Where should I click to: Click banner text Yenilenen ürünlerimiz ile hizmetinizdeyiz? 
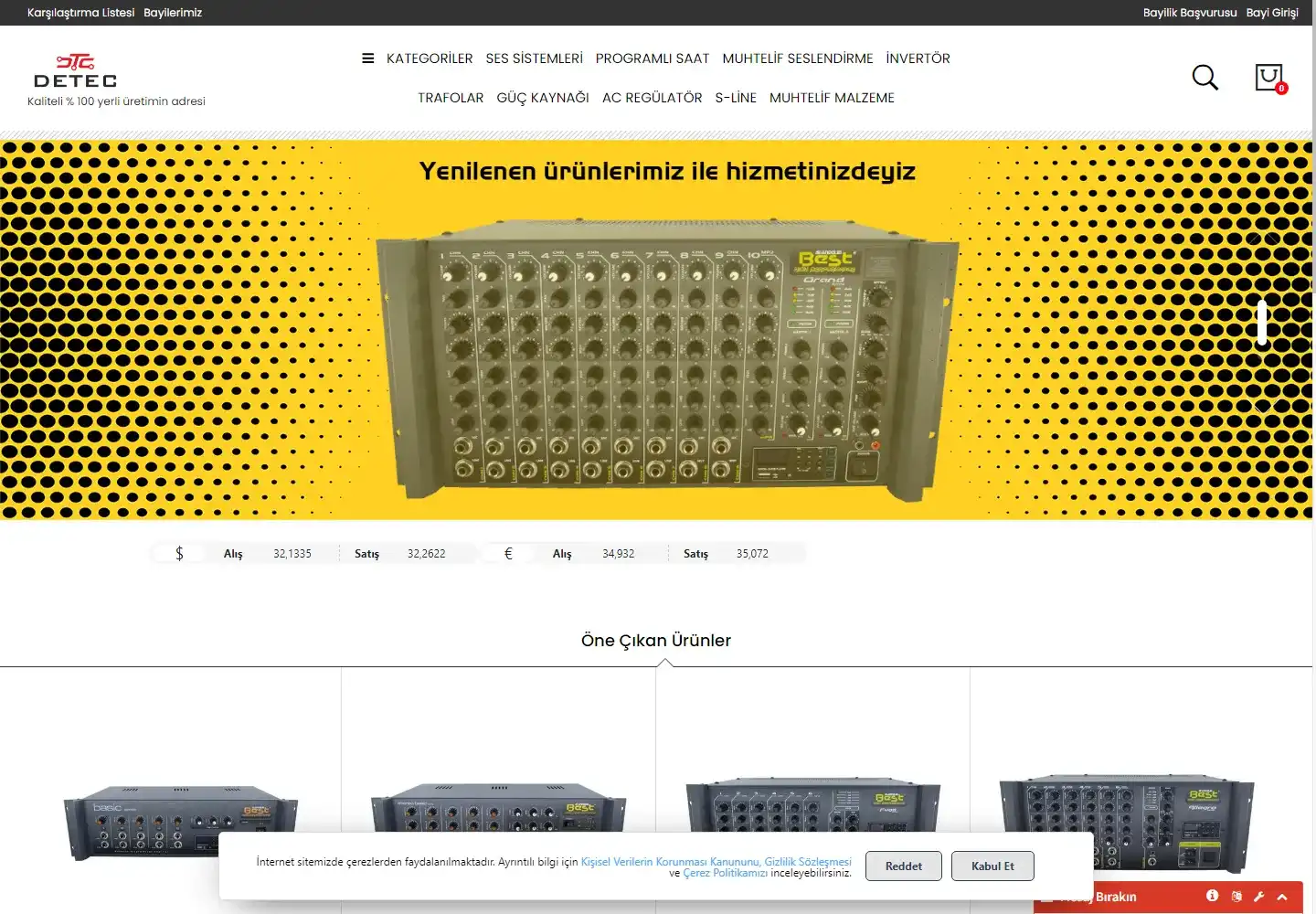click(x=667, y=172)
